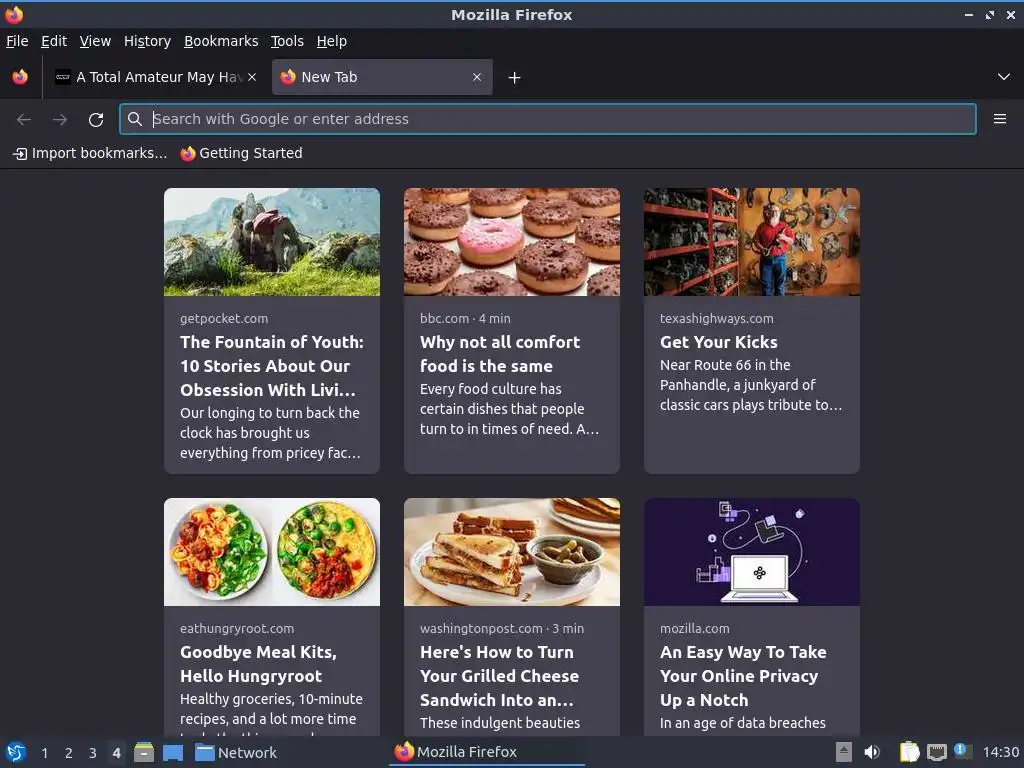1024x768 pixels.
Task: Open a new tab with plus button
Action: [515, 78]
